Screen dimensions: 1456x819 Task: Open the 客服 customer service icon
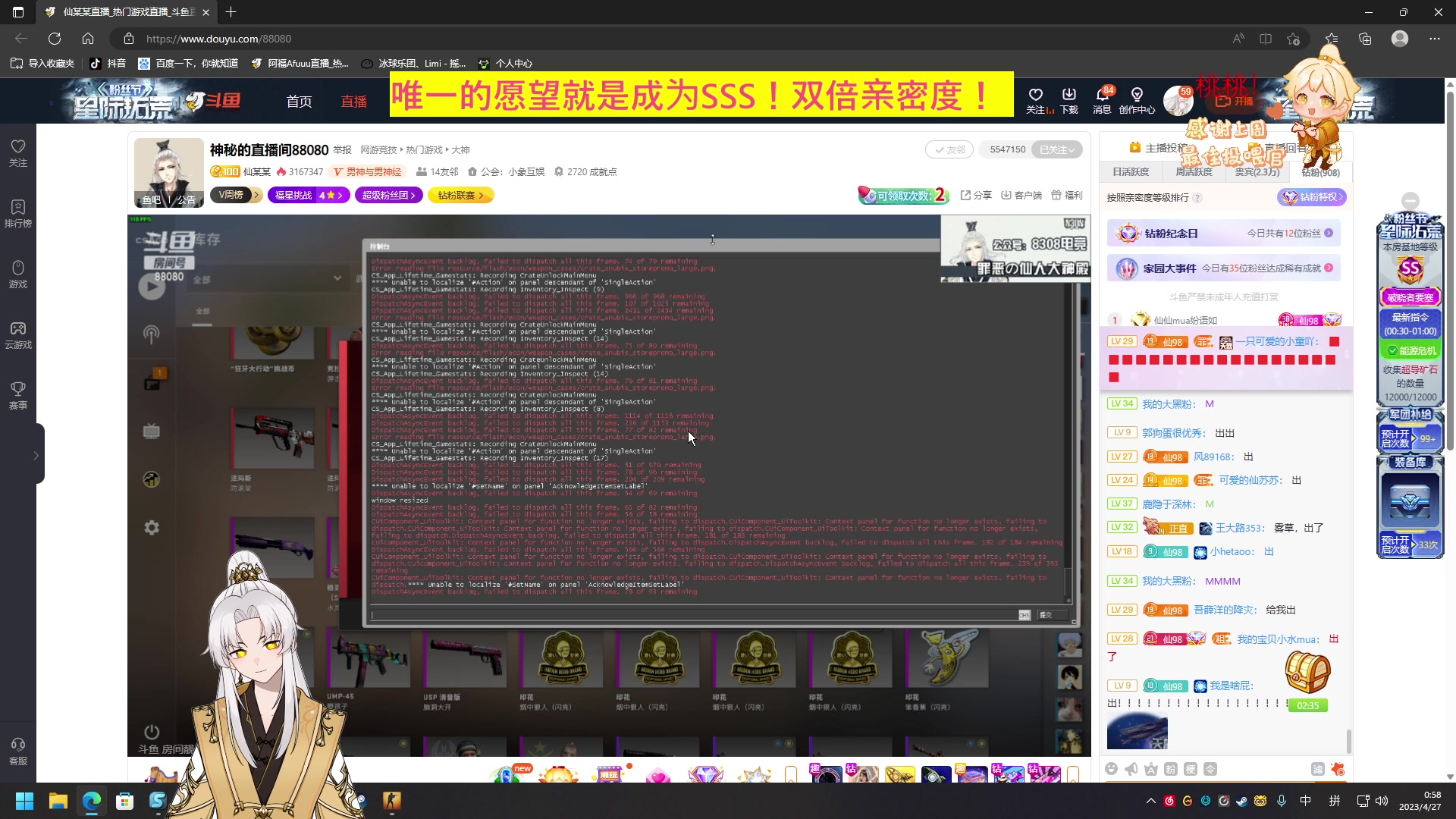click(18, 751)
